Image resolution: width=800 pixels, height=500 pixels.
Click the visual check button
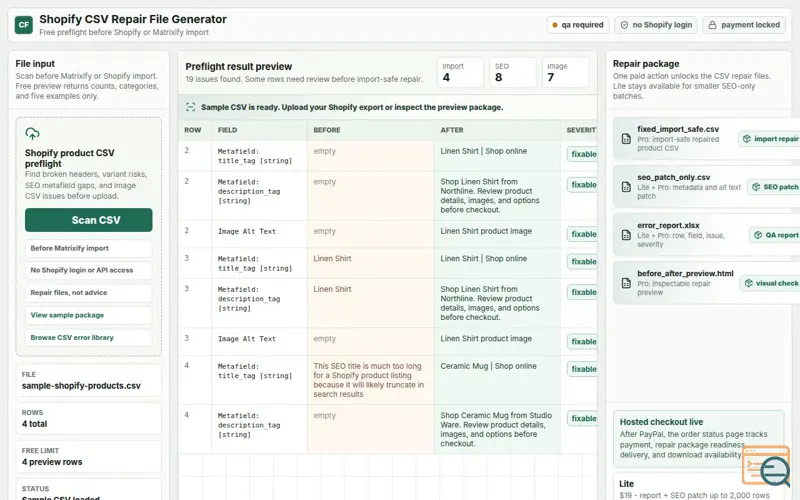click(770, 283)
